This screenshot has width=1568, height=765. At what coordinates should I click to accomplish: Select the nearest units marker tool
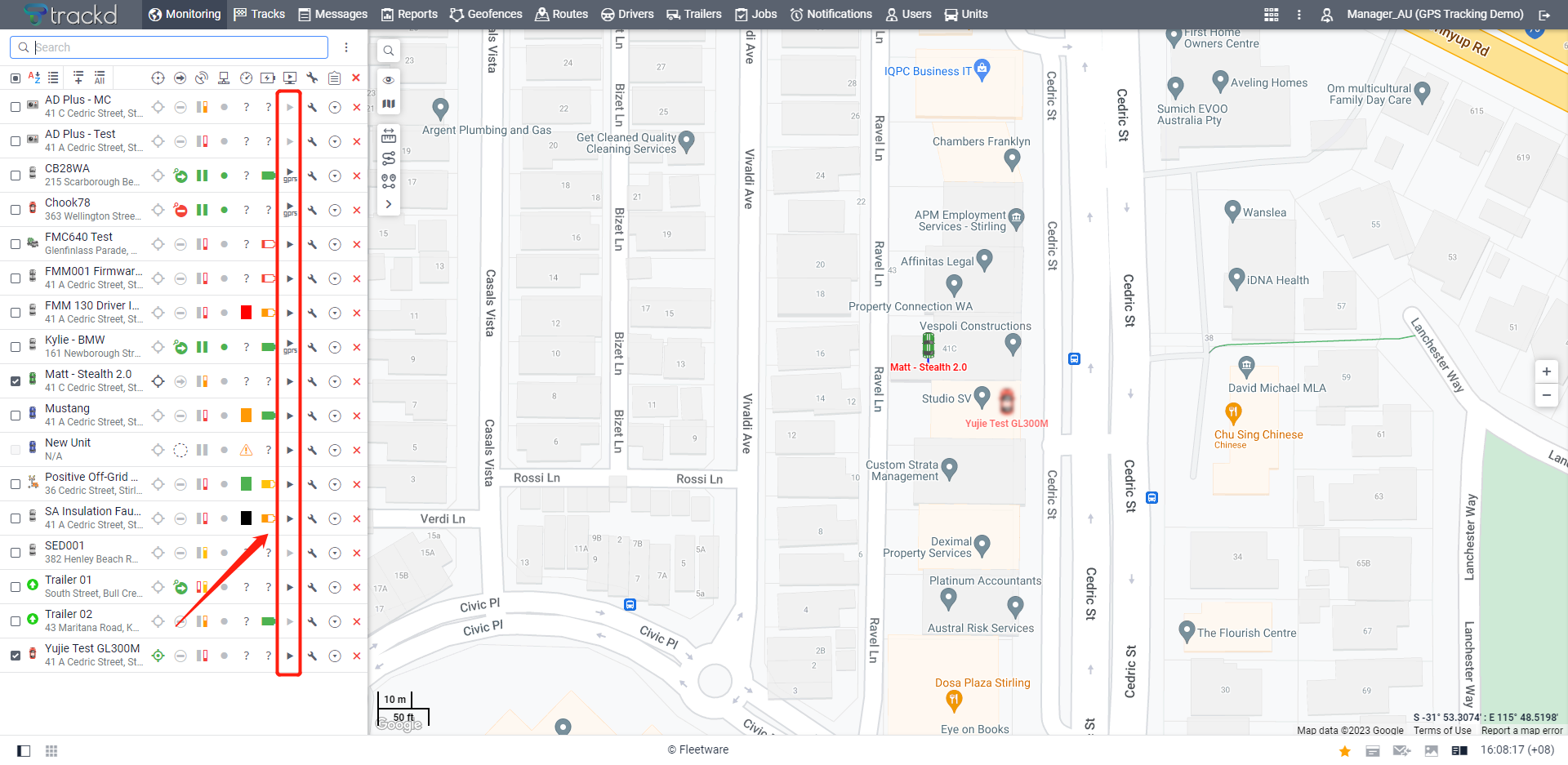(389, 181)
